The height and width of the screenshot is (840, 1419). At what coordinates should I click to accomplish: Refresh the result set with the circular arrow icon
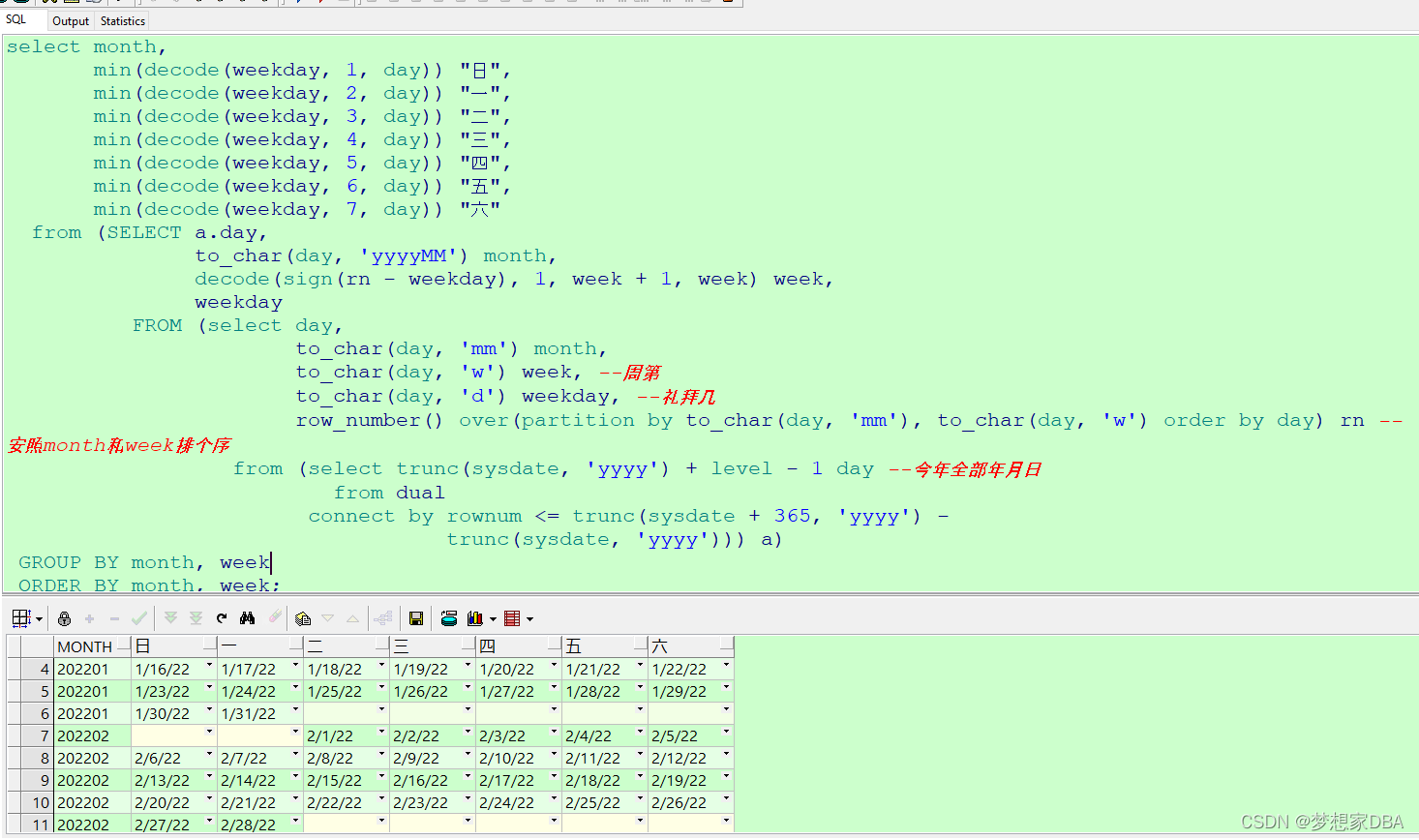point(221,617)
